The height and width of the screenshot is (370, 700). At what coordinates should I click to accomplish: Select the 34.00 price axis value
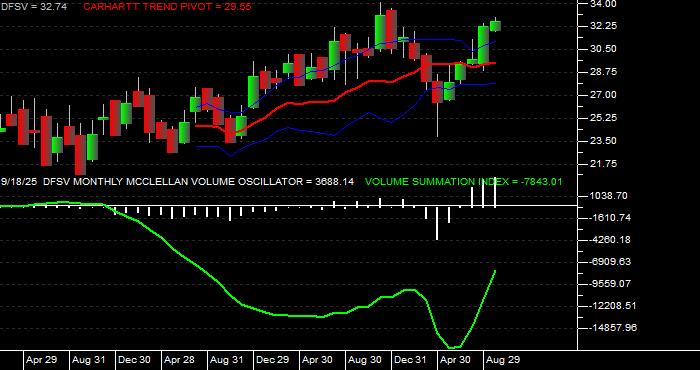[x=603, y=4]
